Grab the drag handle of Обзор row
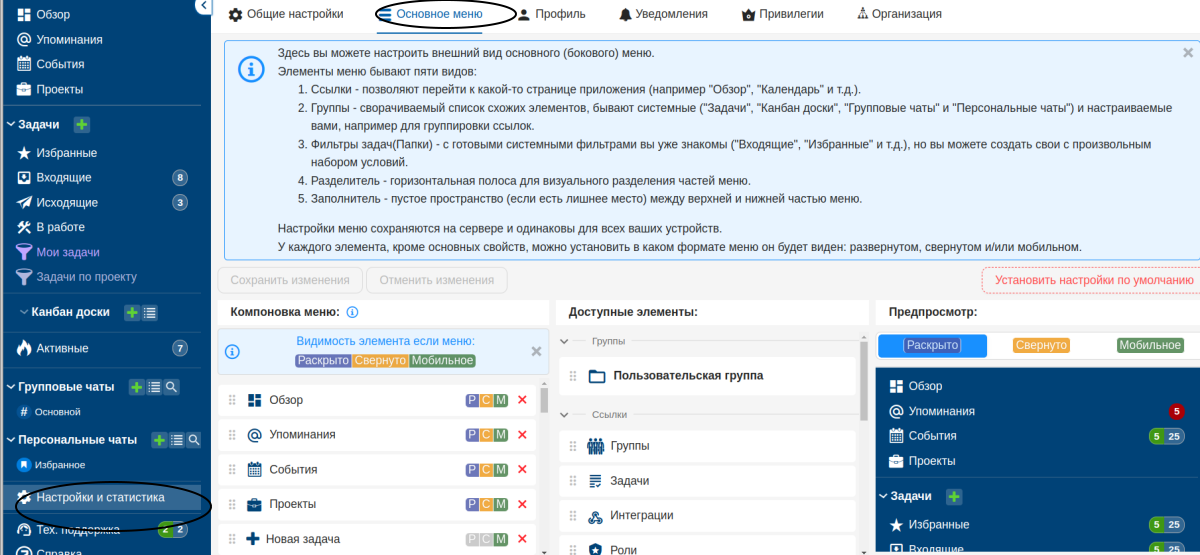The image size is (1200, 555). click(x=232, y=400)
